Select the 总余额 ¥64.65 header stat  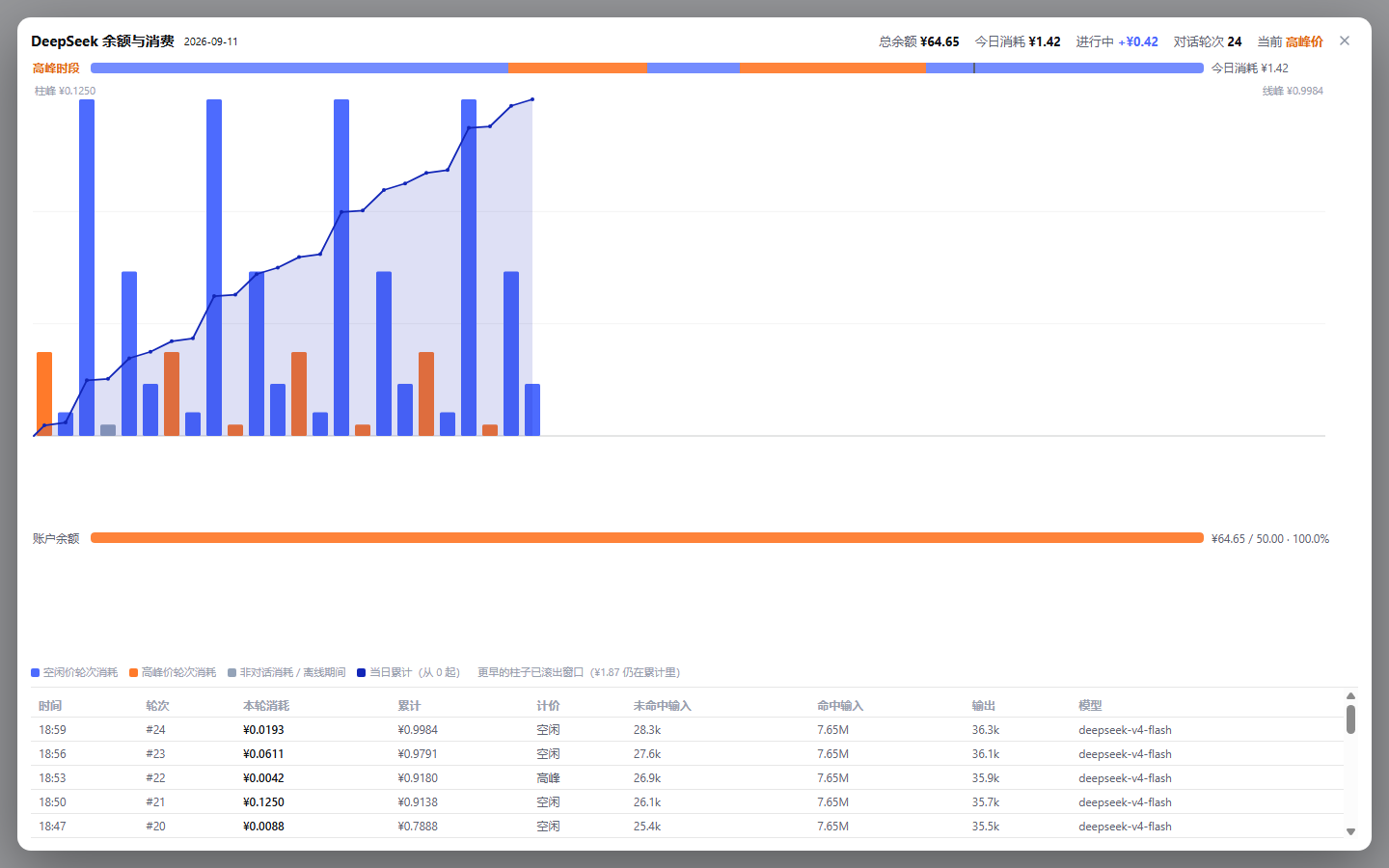click(919, 41)
